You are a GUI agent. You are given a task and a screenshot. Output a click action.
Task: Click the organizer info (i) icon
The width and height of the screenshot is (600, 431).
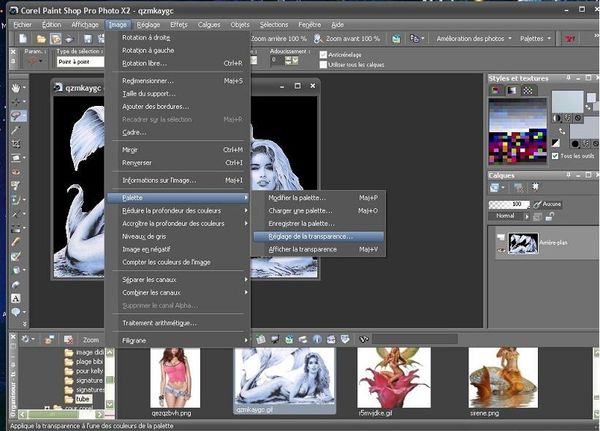point(317,339)
